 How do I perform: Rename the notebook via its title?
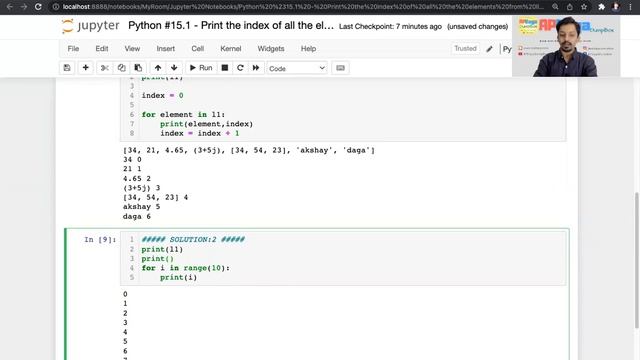(231, 26)
